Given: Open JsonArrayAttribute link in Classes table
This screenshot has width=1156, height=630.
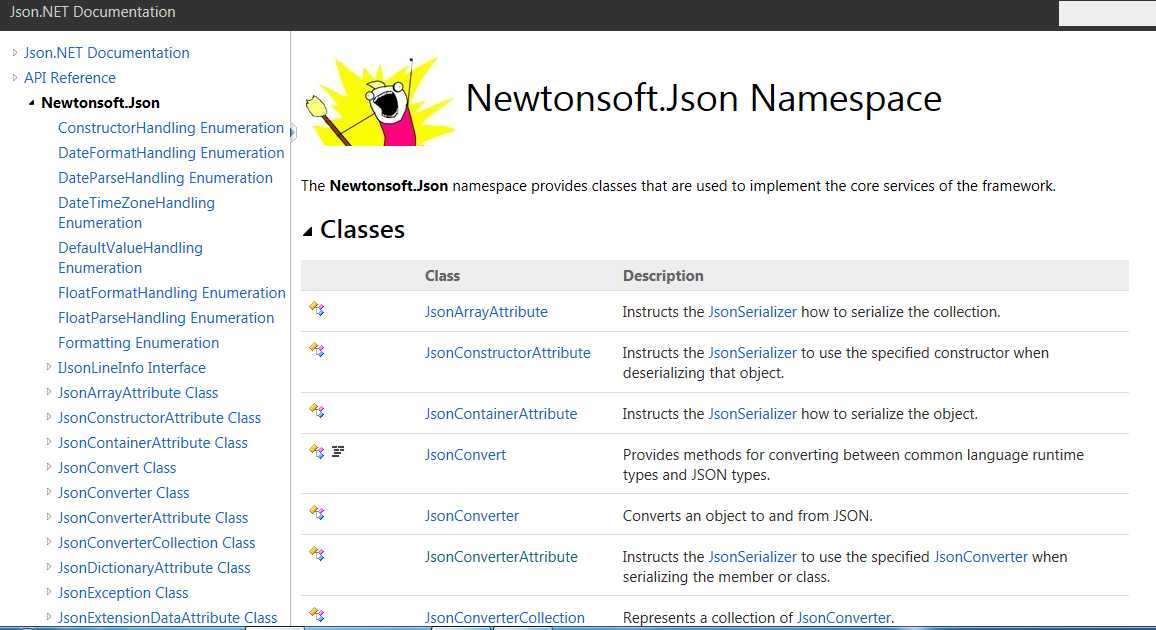Looking at the screenshot, I should click(486, 312).
